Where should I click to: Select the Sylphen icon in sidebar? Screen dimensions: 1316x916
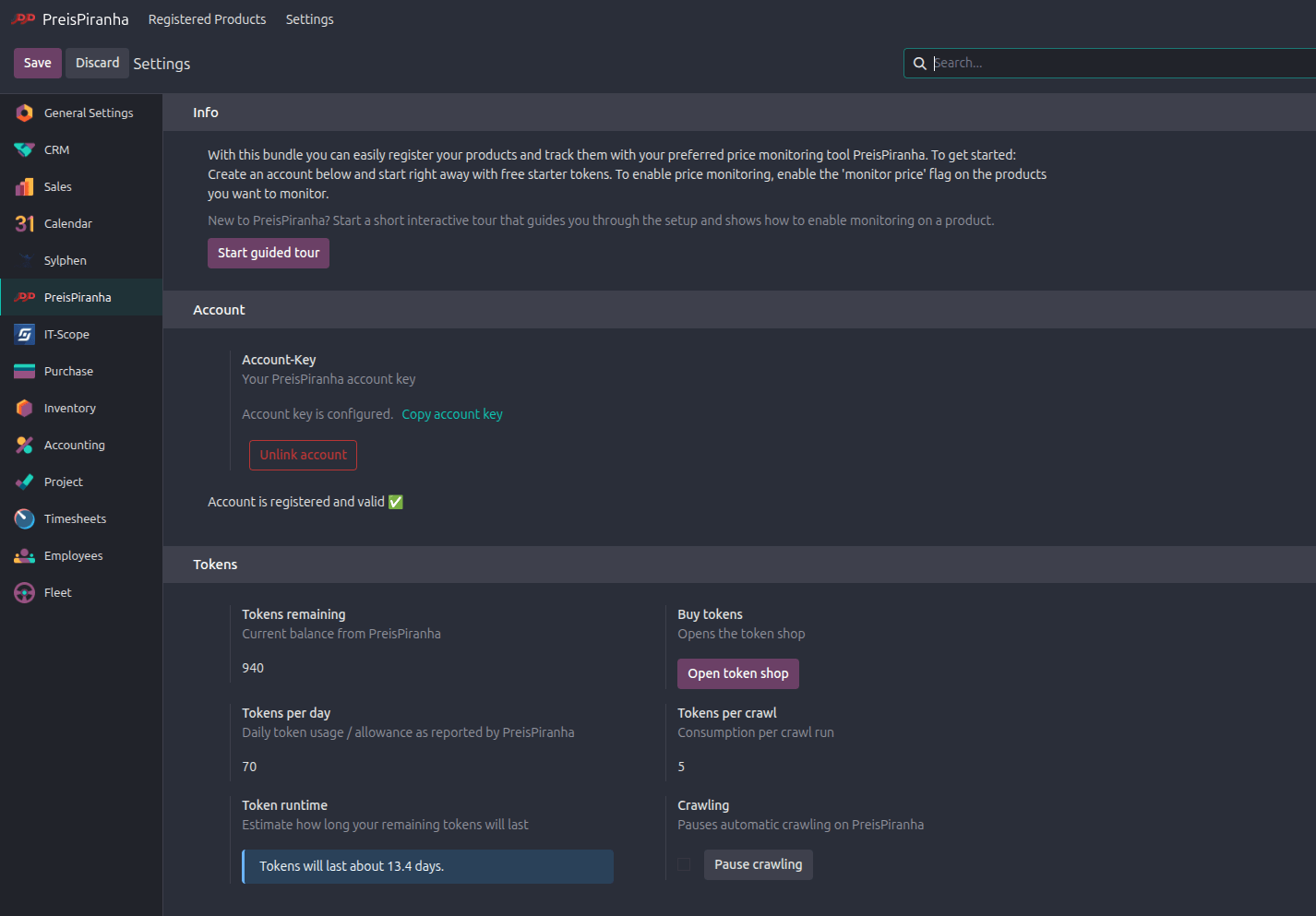25,260
